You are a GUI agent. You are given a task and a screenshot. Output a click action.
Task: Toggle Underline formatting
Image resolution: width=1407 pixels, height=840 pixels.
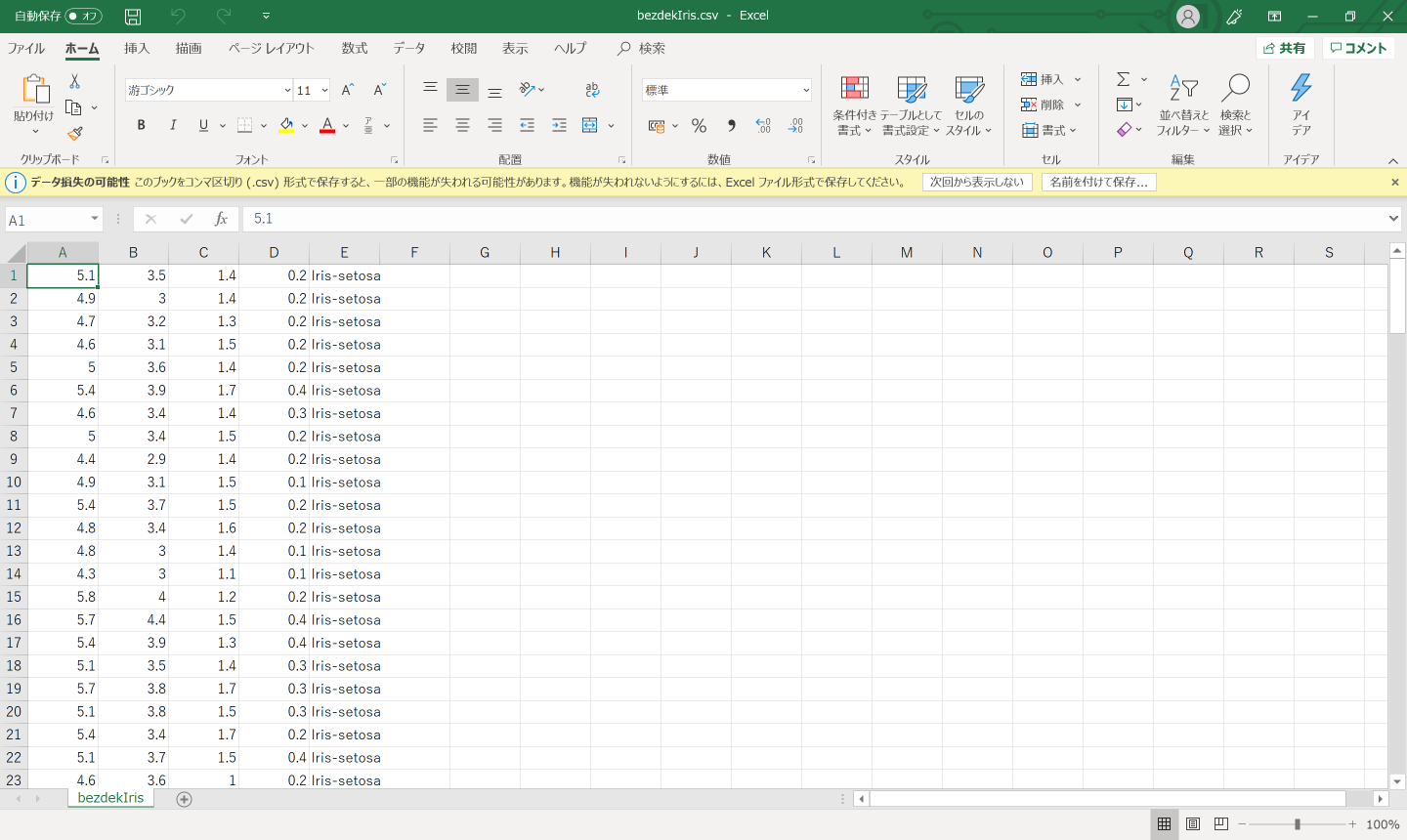tap(203, 125)
